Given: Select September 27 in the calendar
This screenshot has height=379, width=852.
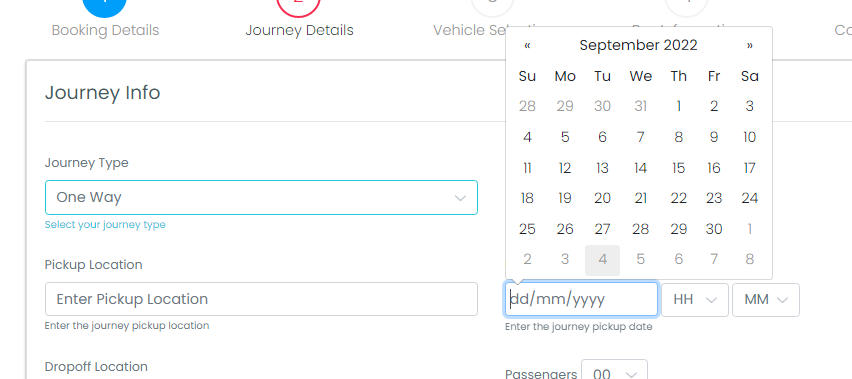Looking at the screenshot, I should coord(602,230).
